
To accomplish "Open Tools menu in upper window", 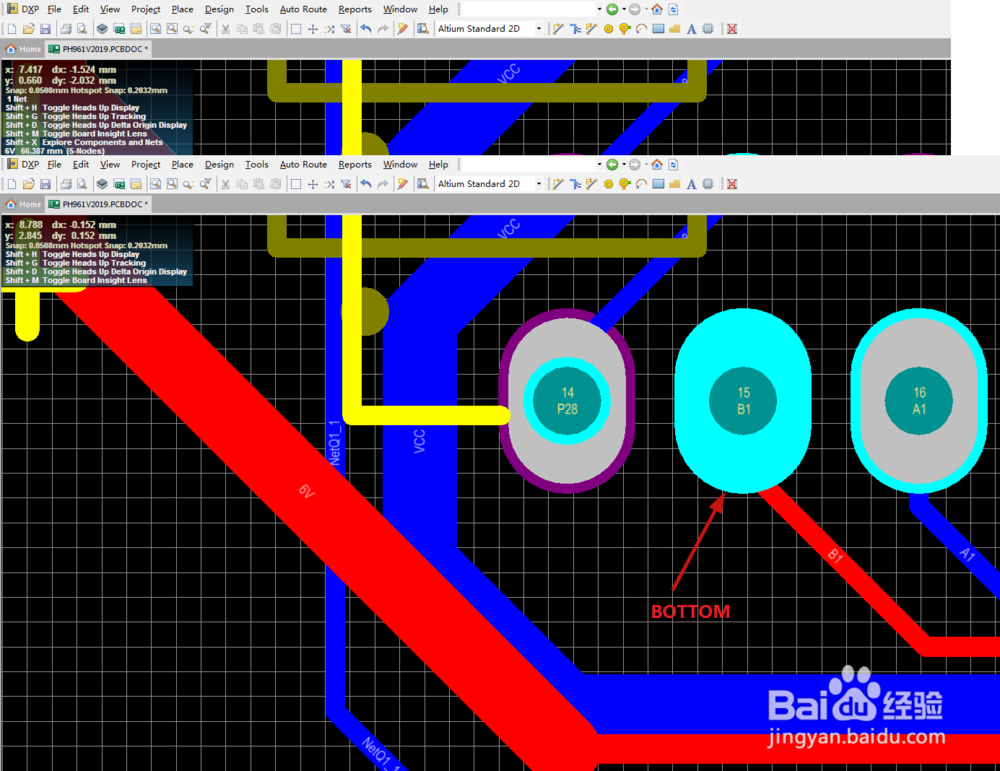I will pyautogui.click(x=257, y=10).
